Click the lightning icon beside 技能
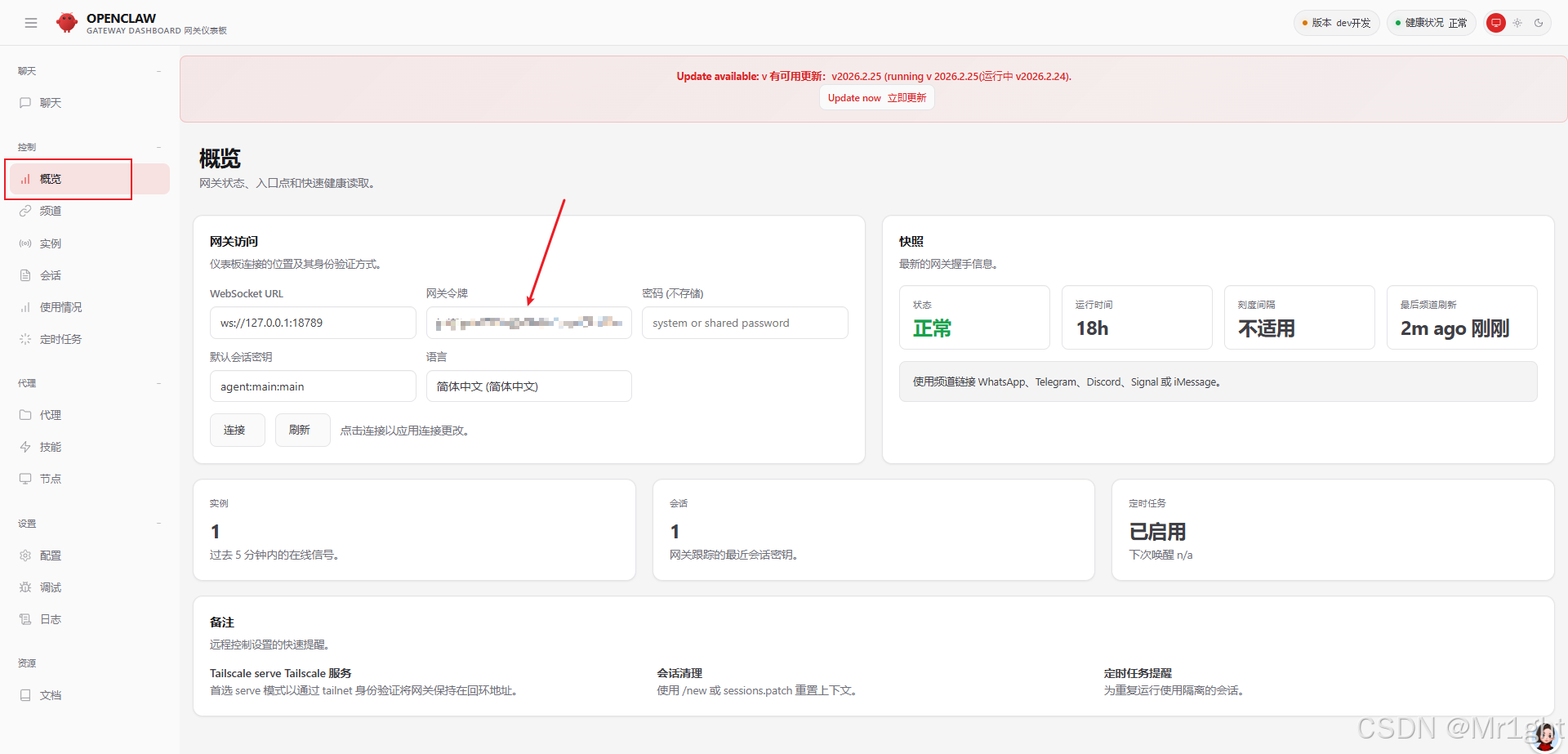The image size is (1568, 754). (x=25, y=447)
